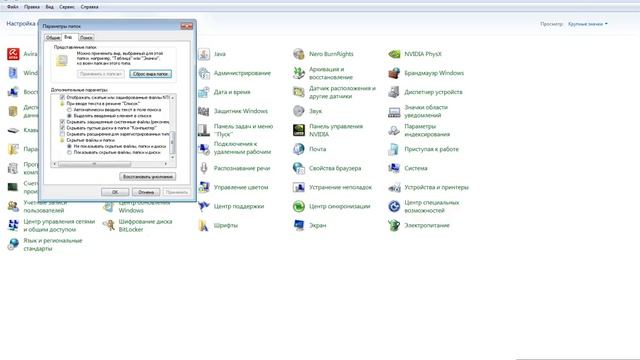Screen dimensions: 640x360
Task: Click horizontal scrollbar thumb of settings list
Action: tap(95, 164)
